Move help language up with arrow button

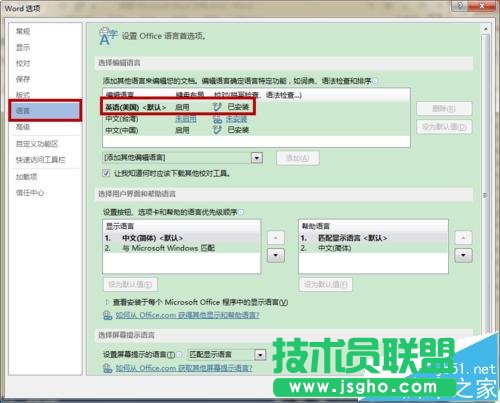tap(463, 238)
